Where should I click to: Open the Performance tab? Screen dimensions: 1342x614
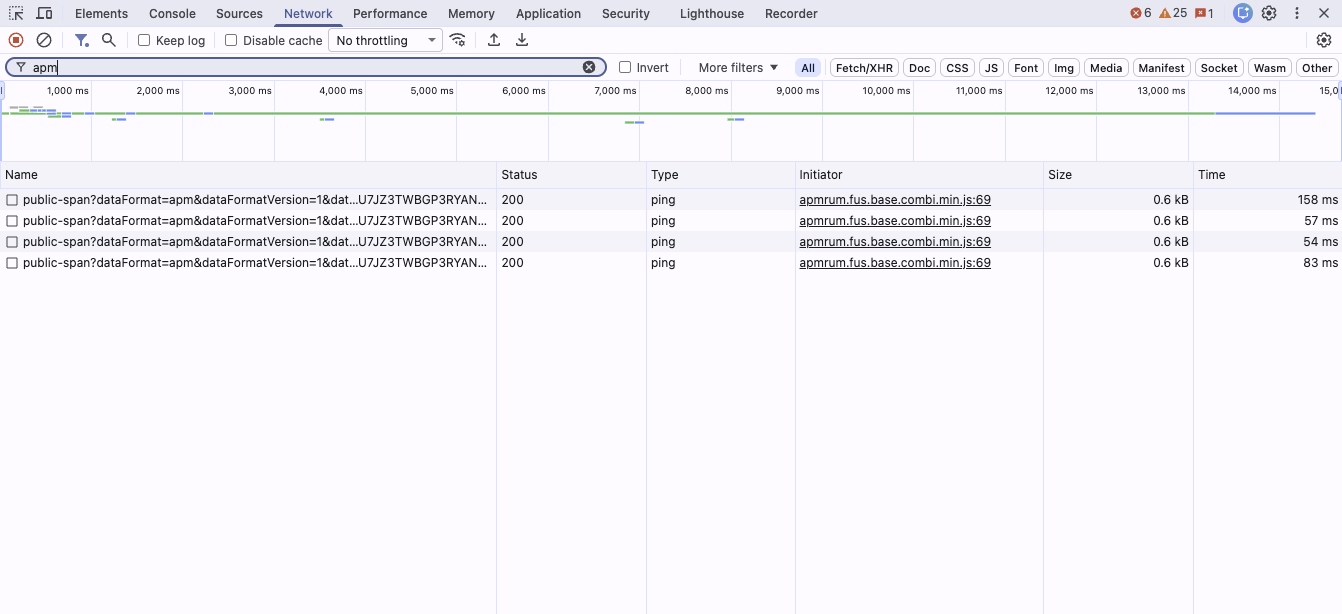pos(390,13)
